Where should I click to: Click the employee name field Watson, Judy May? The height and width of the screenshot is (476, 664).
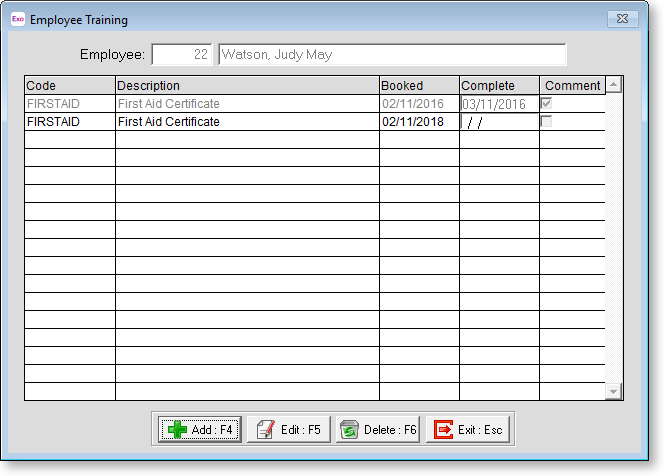[391, 55]
